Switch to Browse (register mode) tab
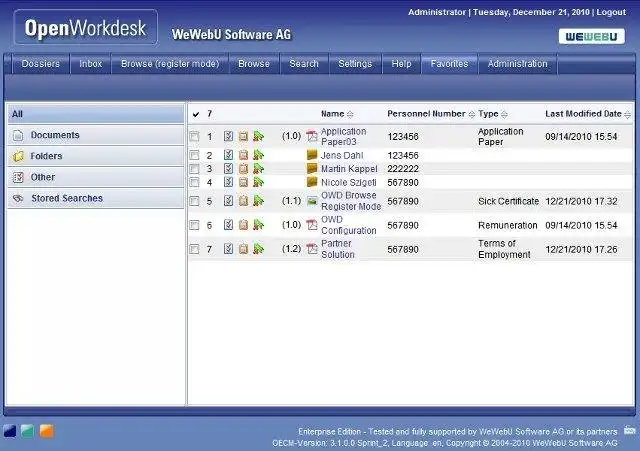 170,64
